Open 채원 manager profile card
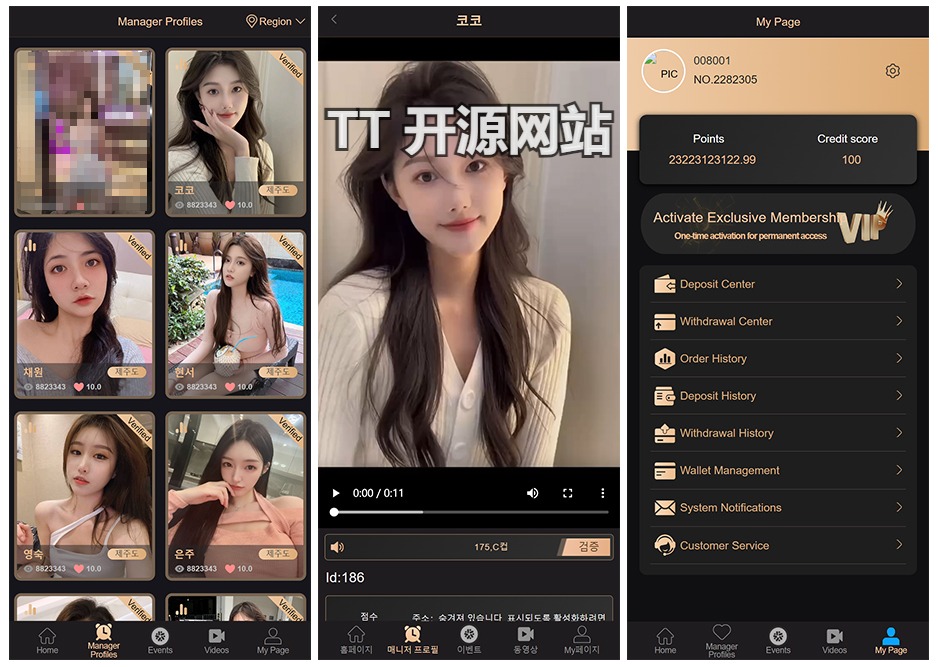The image size is (938, 667). click(84, 314)
